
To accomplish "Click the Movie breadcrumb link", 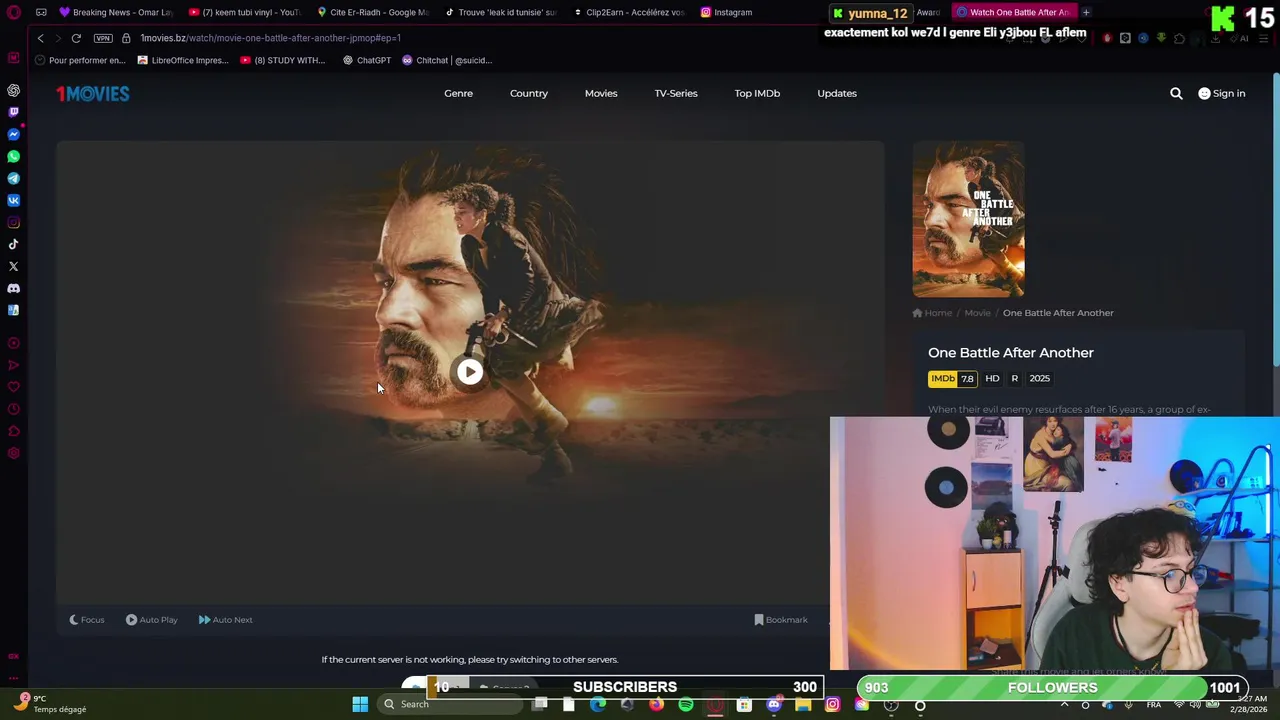I will (x=977, y=313).
